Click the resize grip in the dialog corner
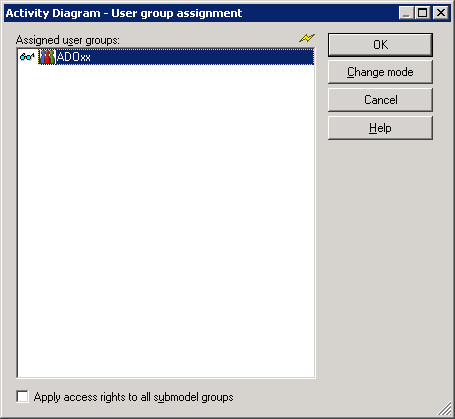 click(445, 409)
